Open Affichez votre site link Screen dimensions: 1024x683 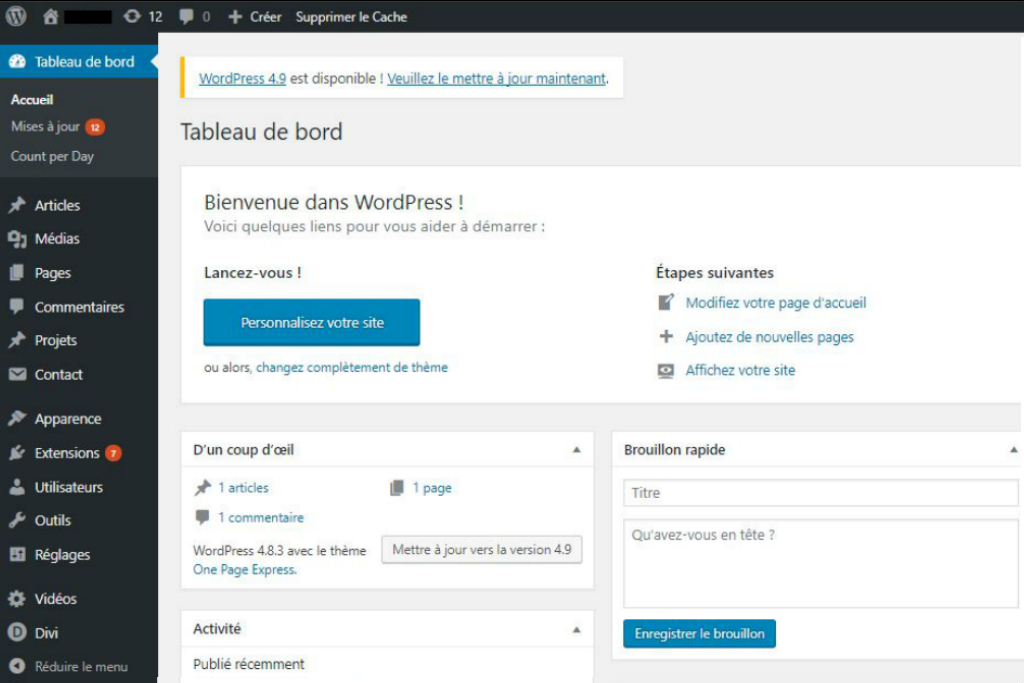pos(740,370)
